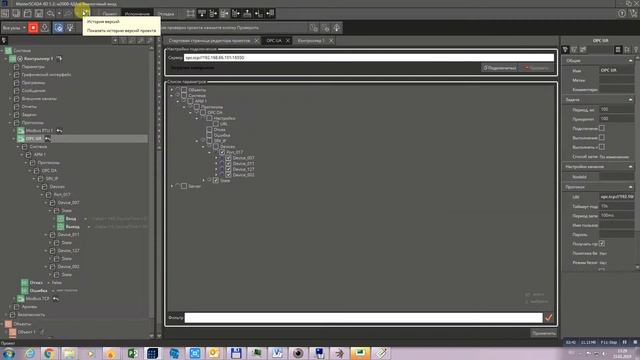Click the Фильтр input field

[x=363, y=317]
